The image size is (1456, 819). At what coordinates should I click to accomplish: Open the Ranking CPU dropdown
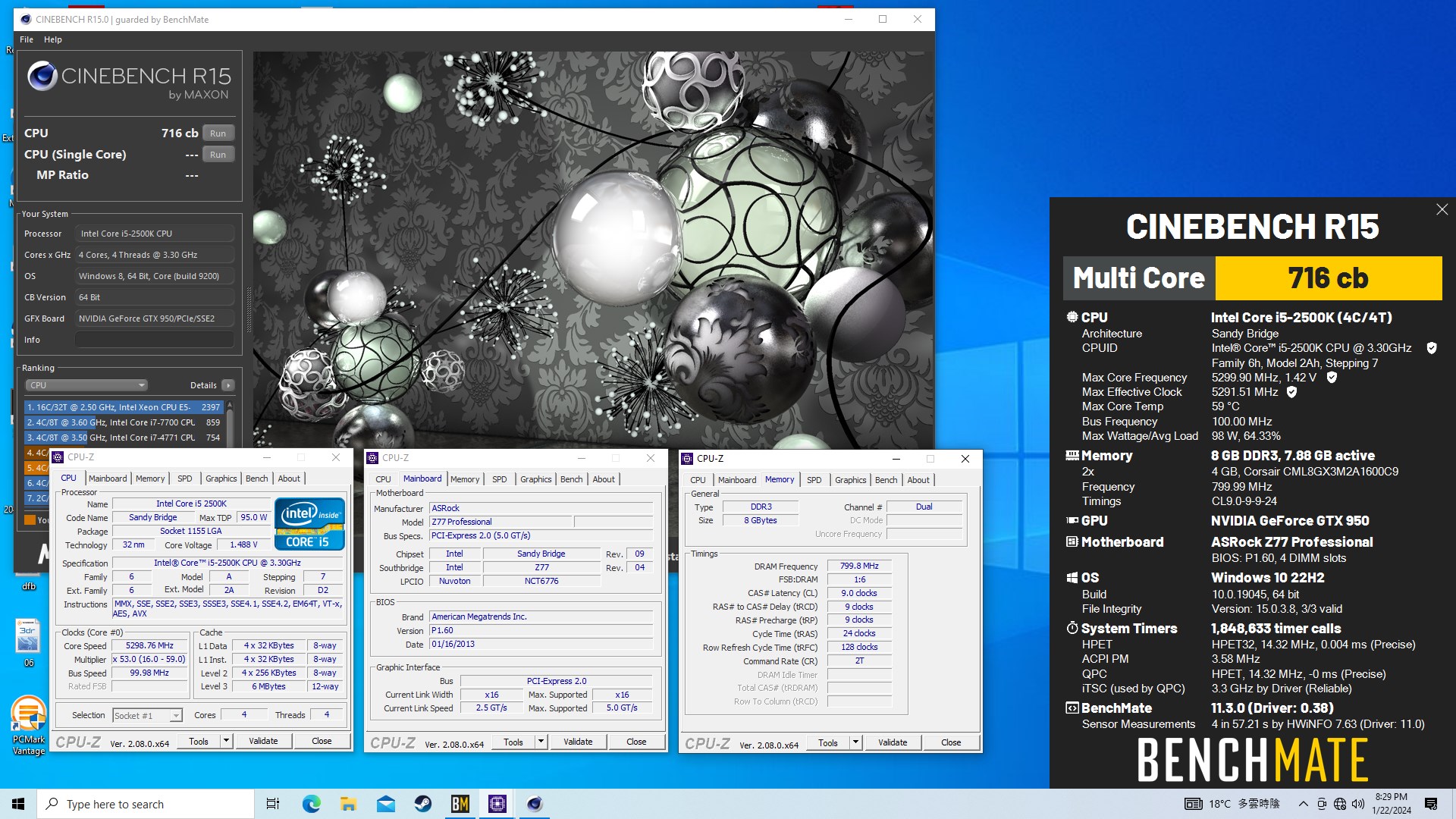86,385
